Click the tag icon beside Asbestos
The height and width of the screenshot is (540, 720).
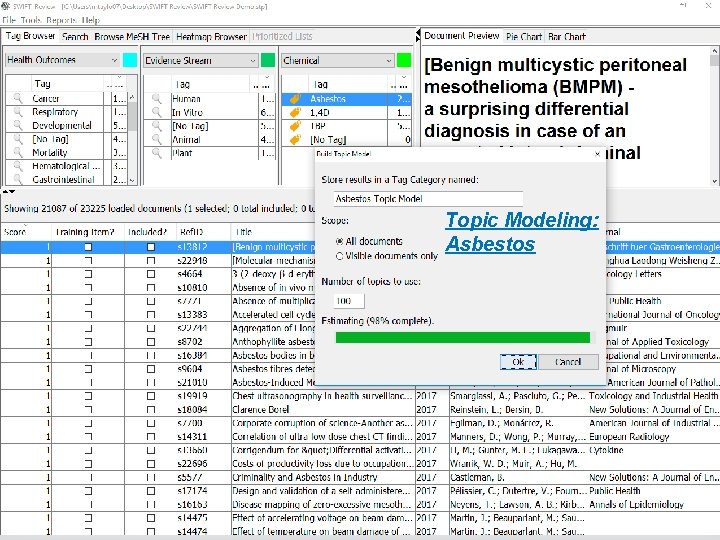click(295, 99)
